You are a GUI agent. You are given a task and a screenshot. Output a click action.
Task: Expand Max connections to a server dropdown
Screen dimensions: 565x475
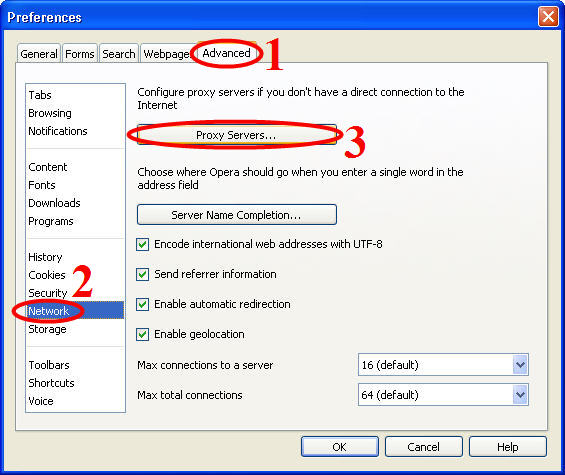pos(443,365)
